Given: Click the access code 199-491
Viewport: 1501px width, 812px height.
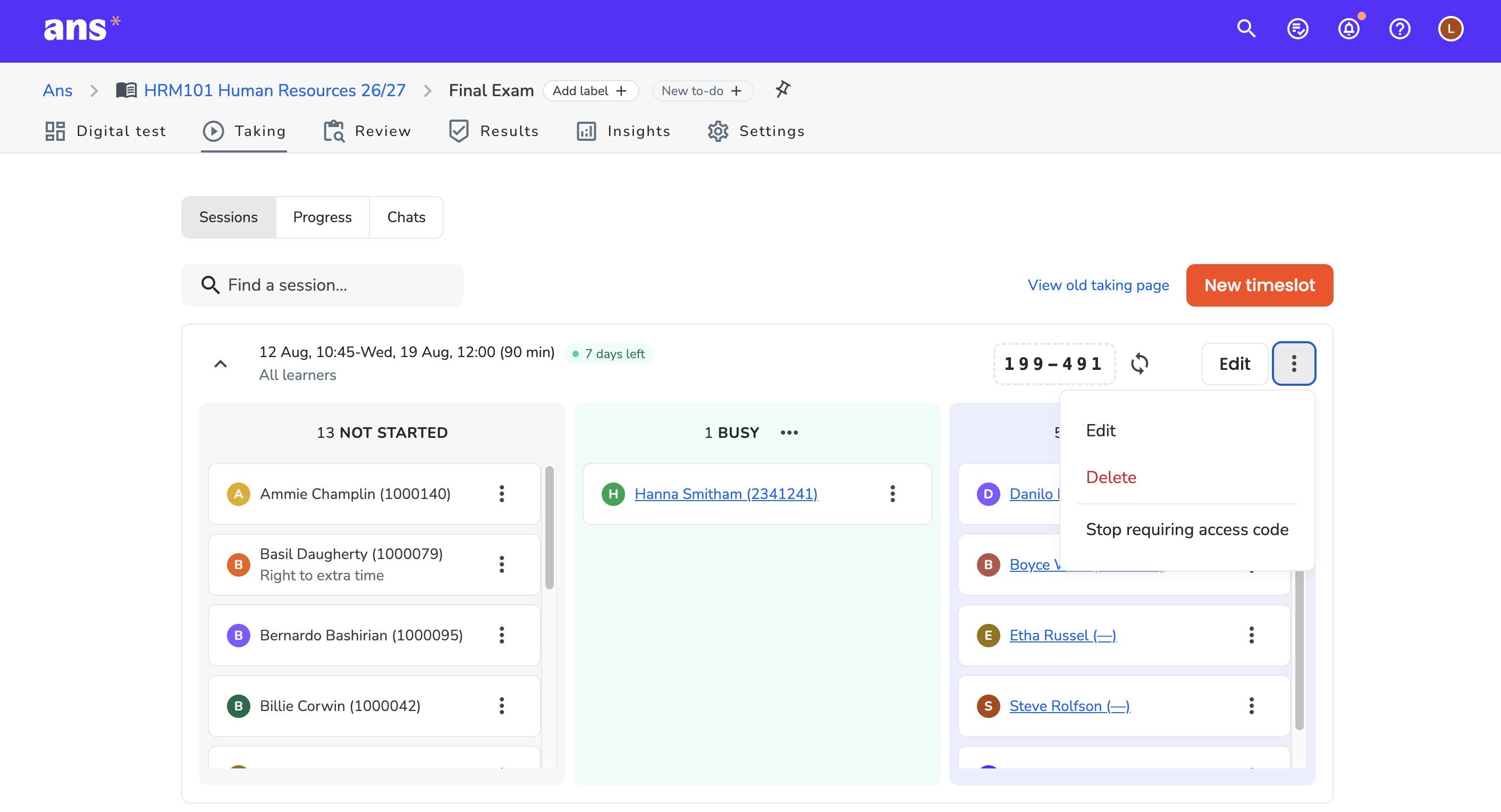Looking at the screenshot, I should click(x=1053, y=363).
